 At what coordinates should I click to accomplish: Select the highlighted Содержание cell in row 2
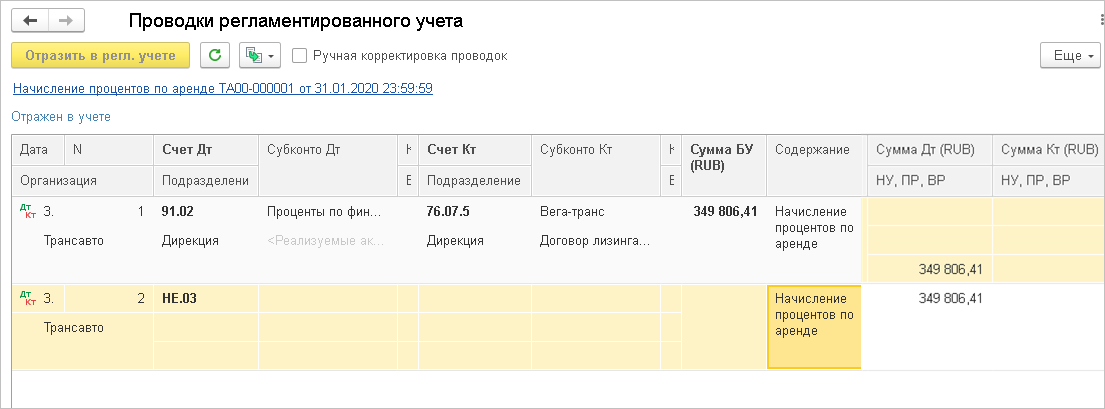click(x=814, y=327)
